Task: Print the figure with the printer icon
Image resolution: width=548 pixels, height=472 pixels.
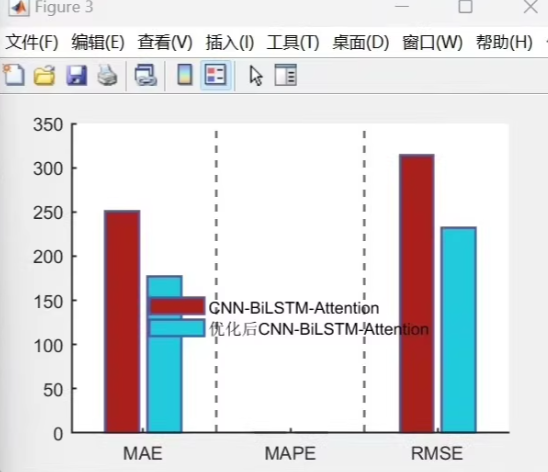Action: 107,75
